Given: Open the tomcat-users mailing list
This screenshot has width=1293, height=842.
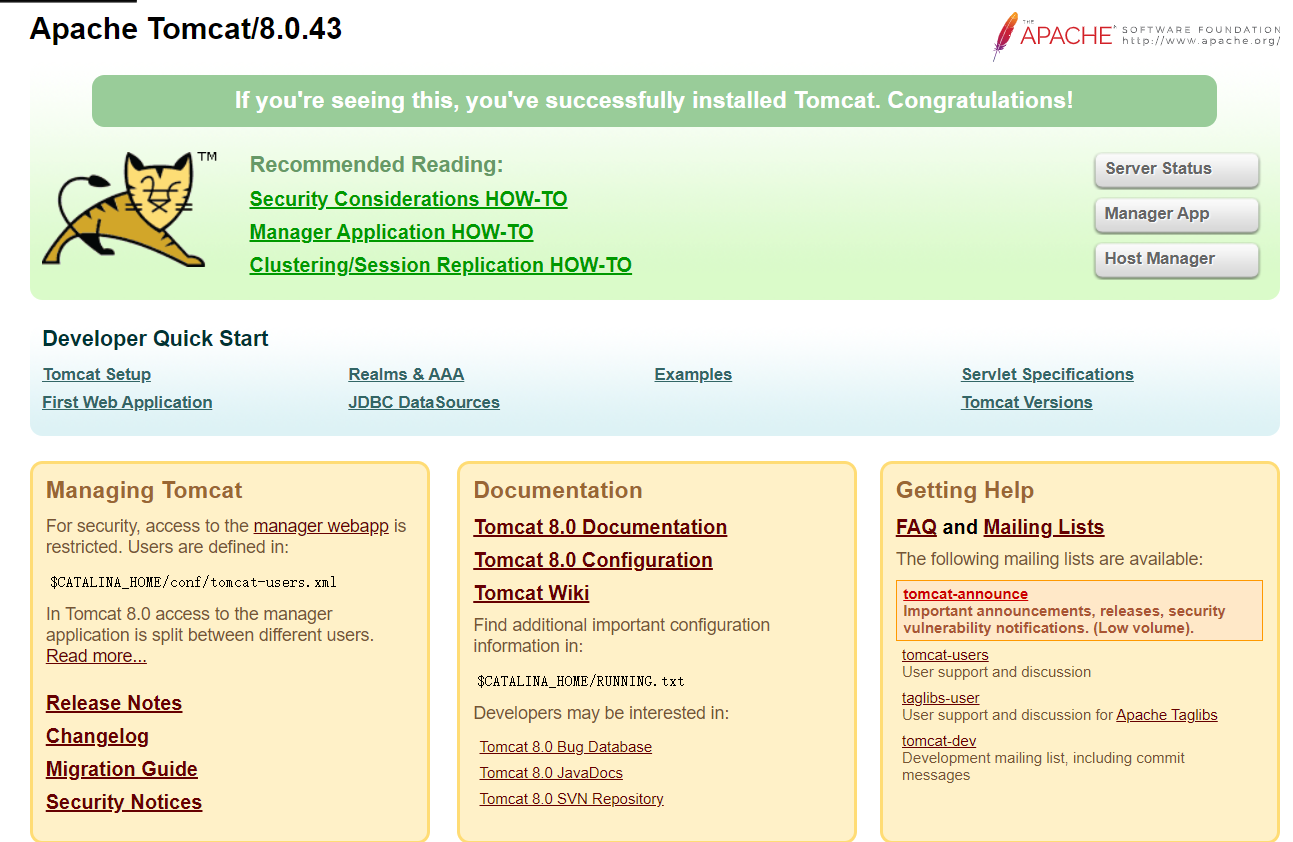Looking at the screenshot, I should 945,655.
